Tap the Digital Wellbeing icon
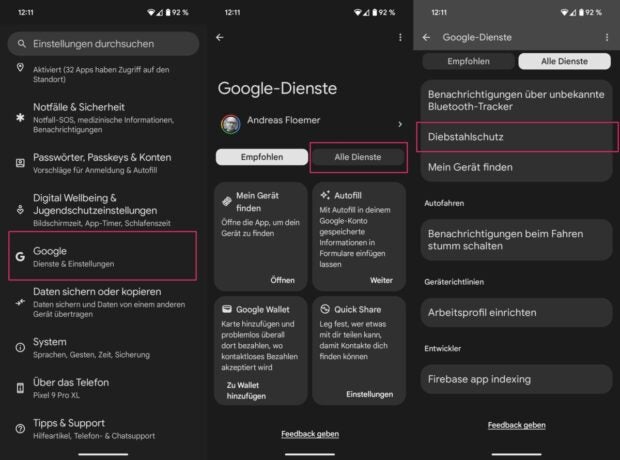This screenshot has height=460, width=620. click(20, 209)
